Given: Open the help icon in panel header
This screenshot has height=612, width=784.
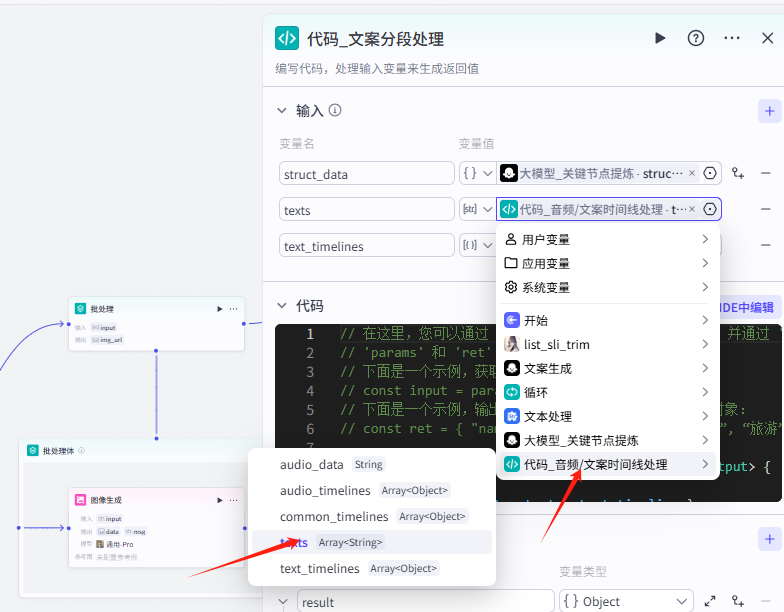Looking at the screenshot, I should coord(696,38).
